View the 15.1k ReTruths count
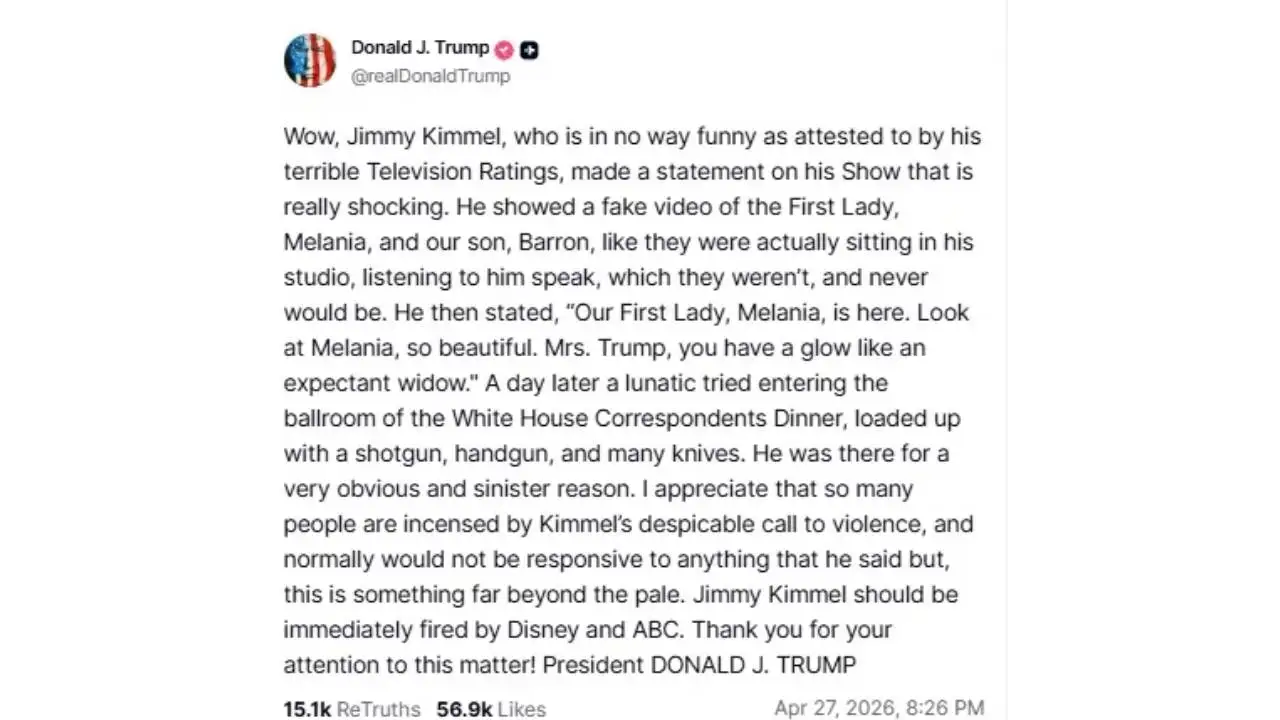 pos(306,709)
